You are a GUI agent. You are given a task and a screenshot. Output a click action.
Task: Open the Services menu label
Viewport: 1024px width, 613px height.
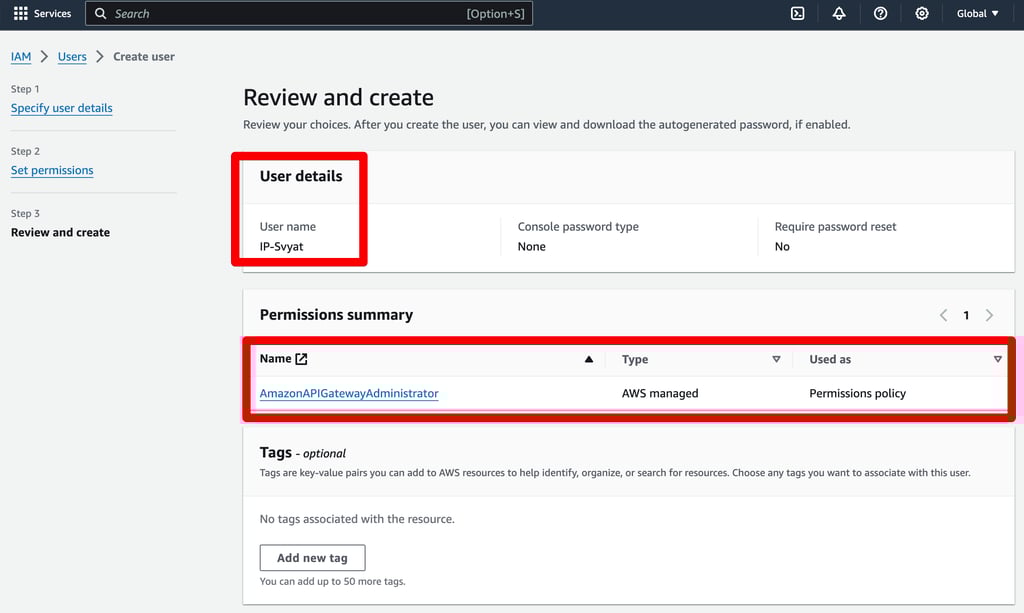pyautogui.click(x=52, y=13)
